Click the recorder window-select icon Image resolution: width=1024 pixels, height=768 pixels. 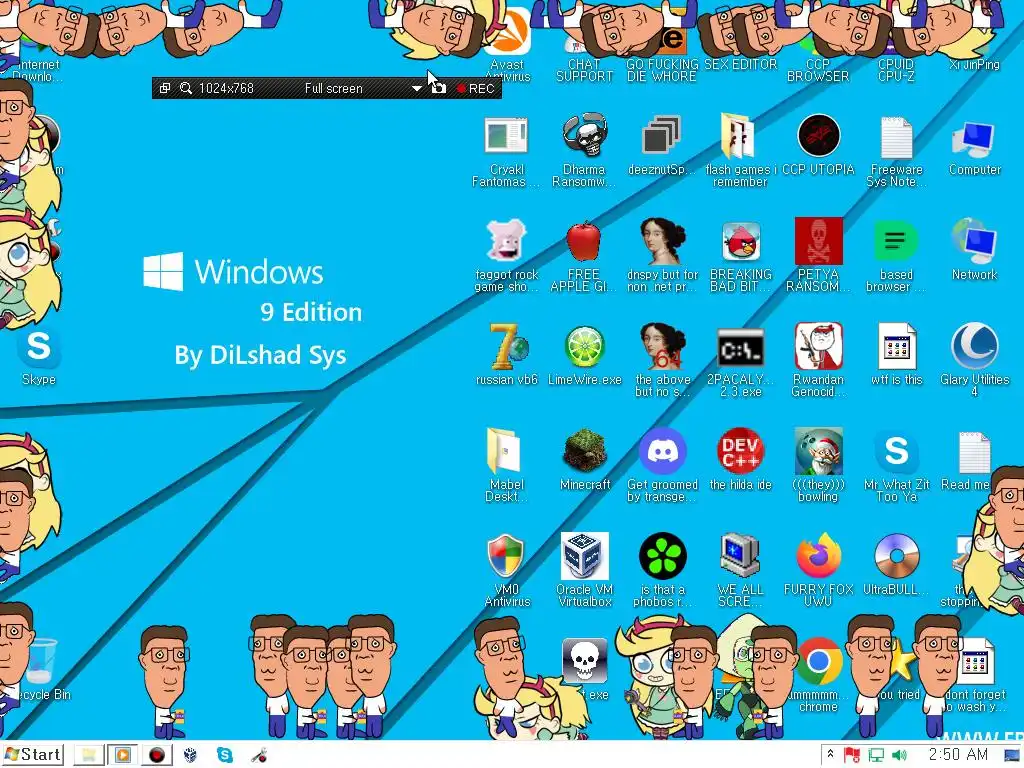tap(165, 88)
